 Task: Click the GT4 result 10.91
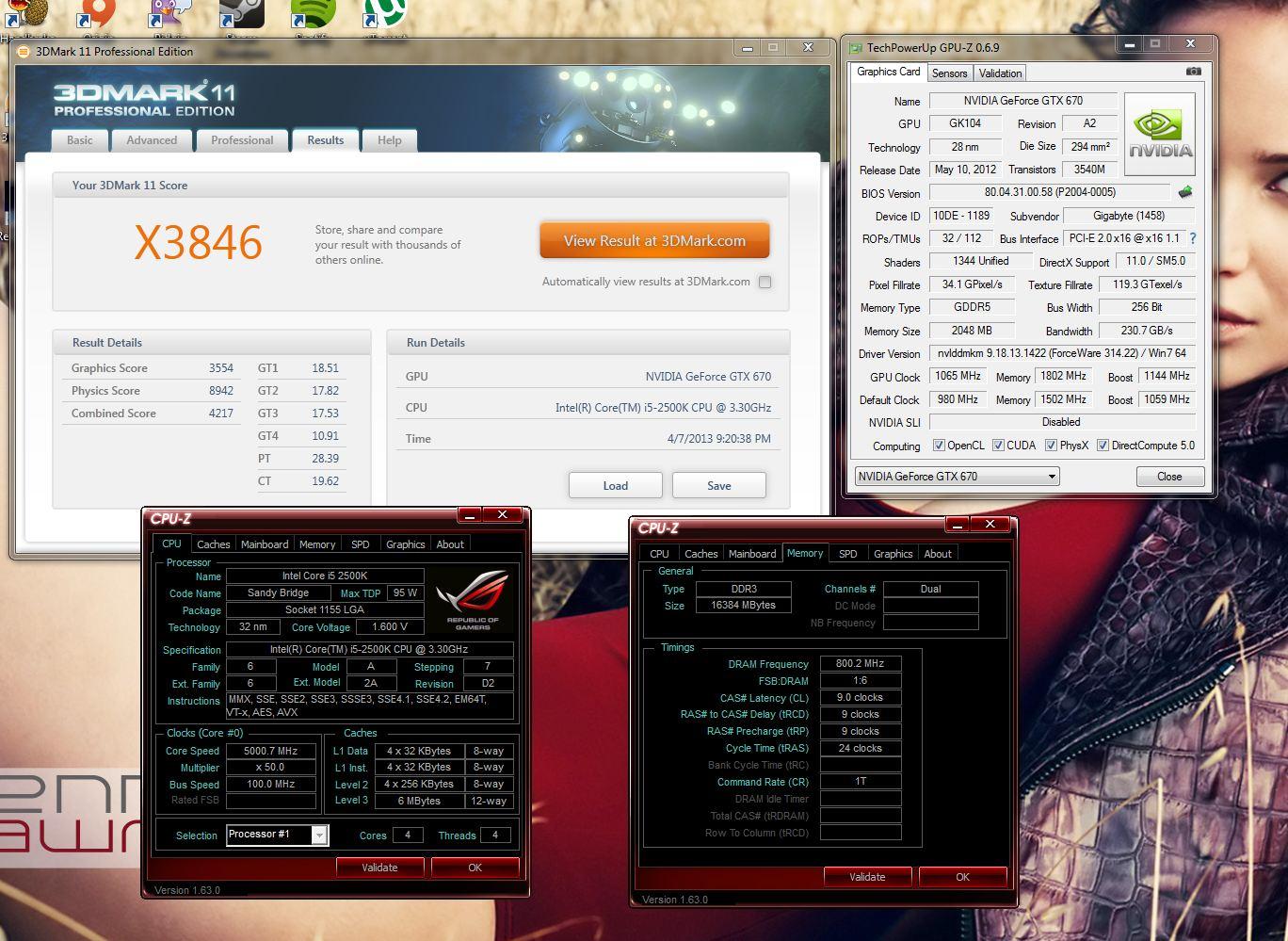coord(325,436)
